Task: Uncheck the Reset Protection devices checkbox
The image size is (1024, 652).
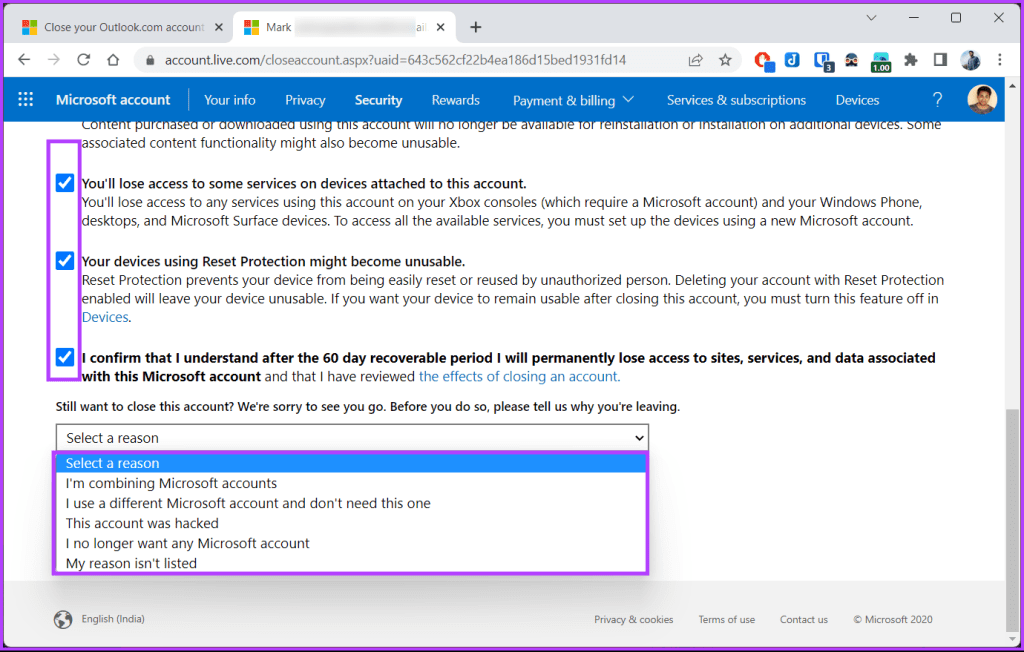Action: [x=65, y=261]
